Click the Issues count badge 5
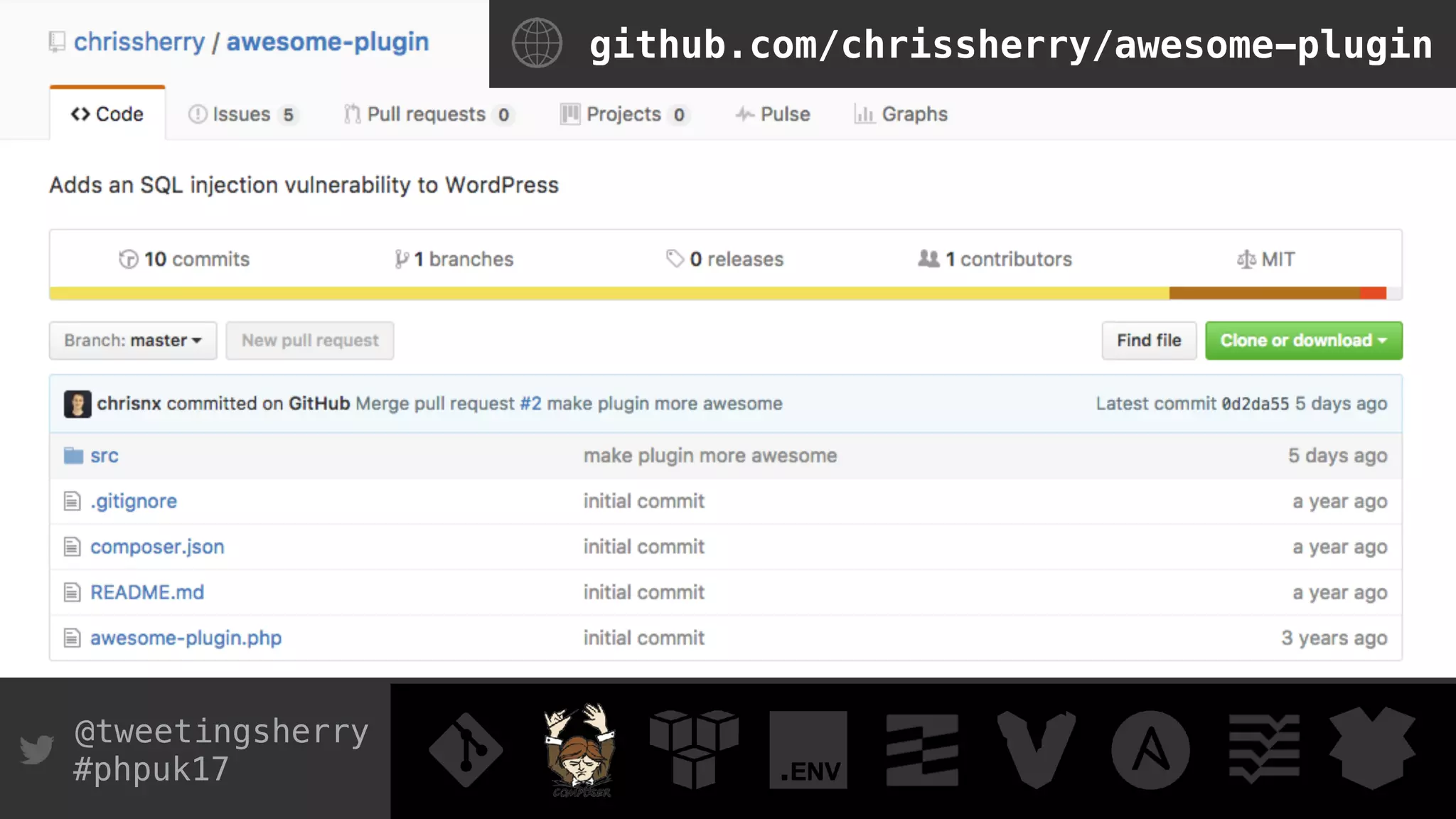The image size is (1456, 819). point(288,115)
